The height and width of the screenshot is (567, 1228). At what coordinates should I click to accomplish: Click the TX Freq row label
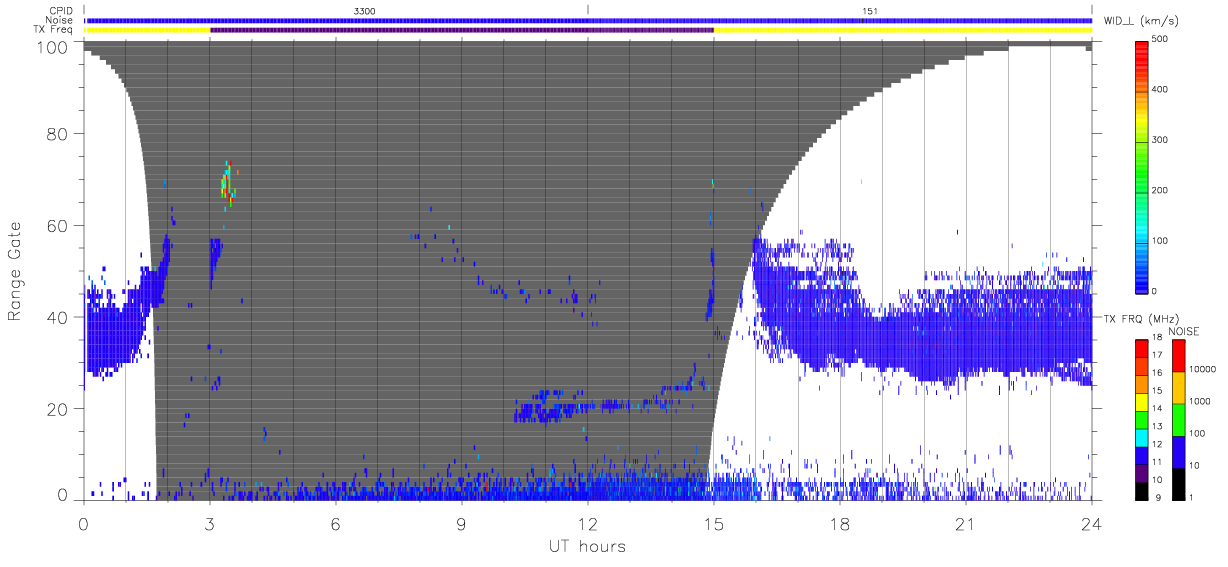tap(55, 30)
